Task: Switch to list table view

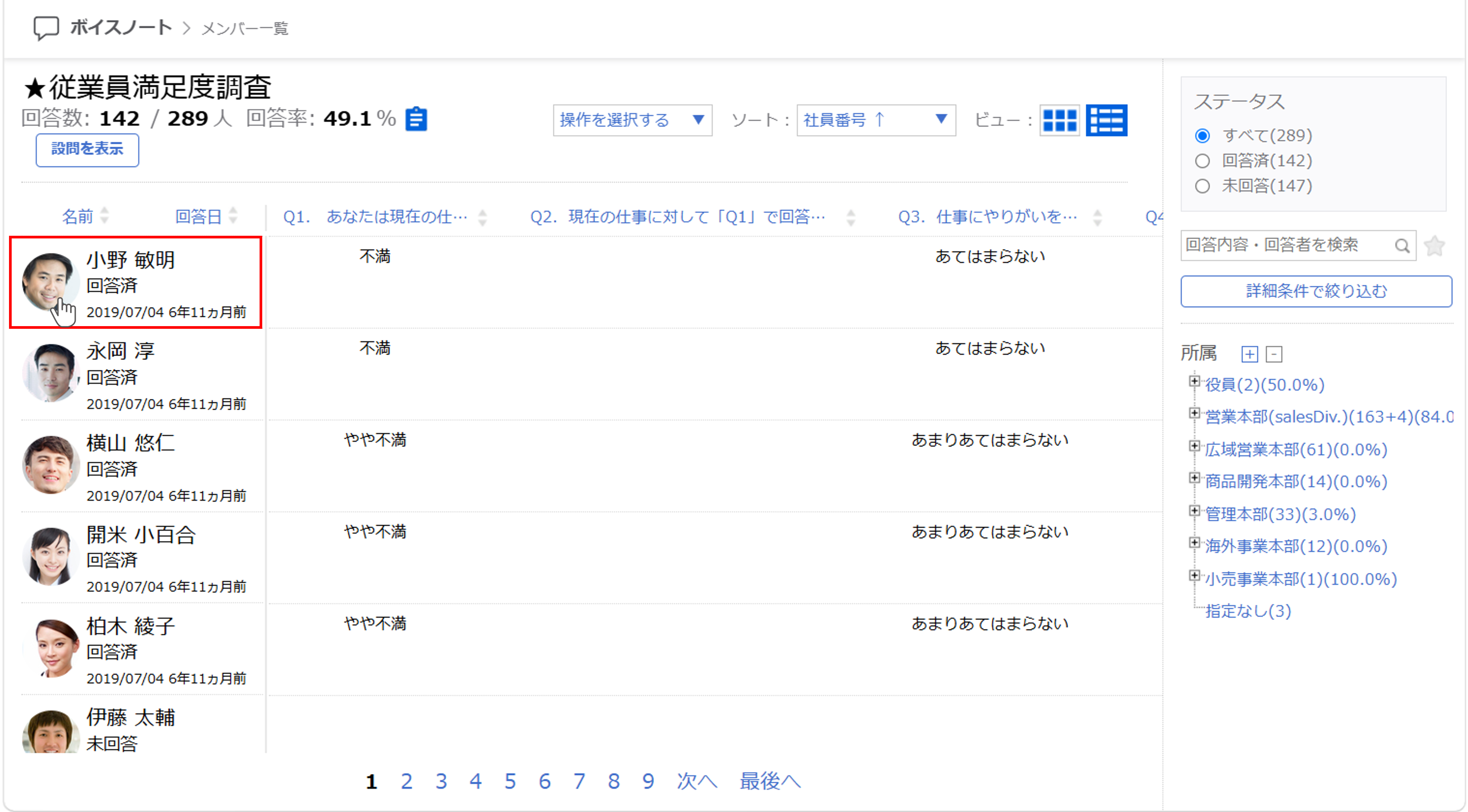Action: [x=1106, y=120]
